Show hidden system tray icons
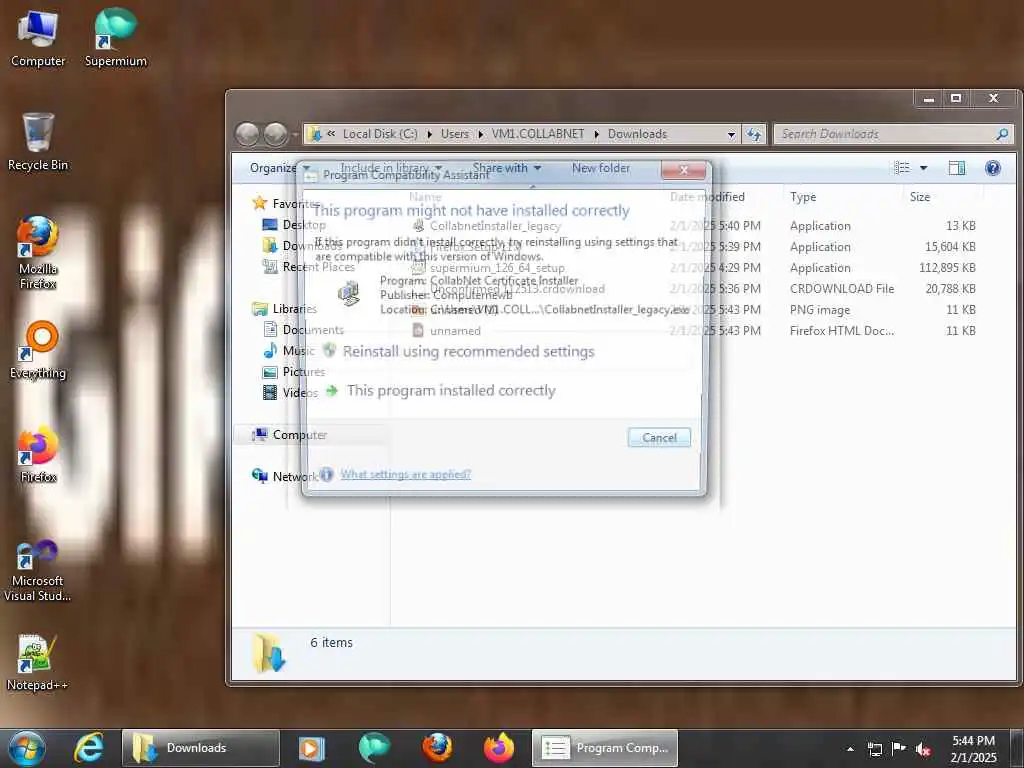1024x768 pixels. click(x=850, y=749)
